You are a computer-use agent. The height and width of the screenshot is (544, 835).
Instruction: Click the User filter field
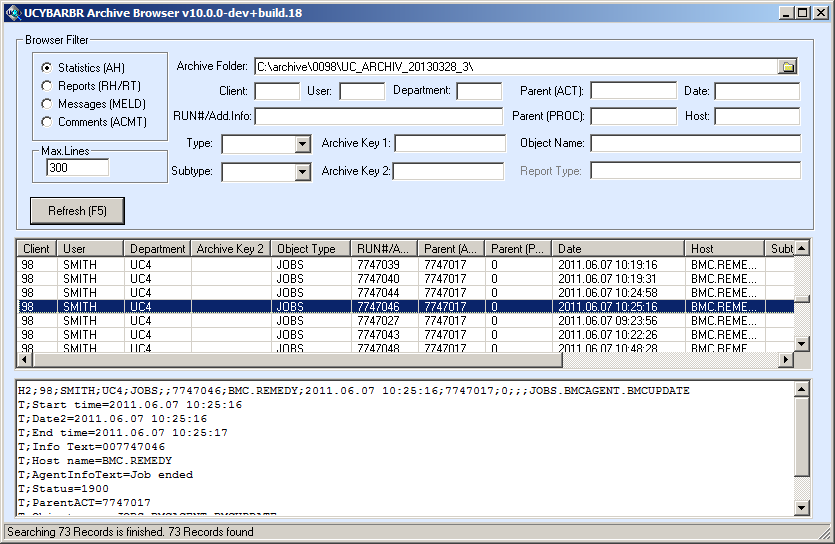(x=362, y=91)
